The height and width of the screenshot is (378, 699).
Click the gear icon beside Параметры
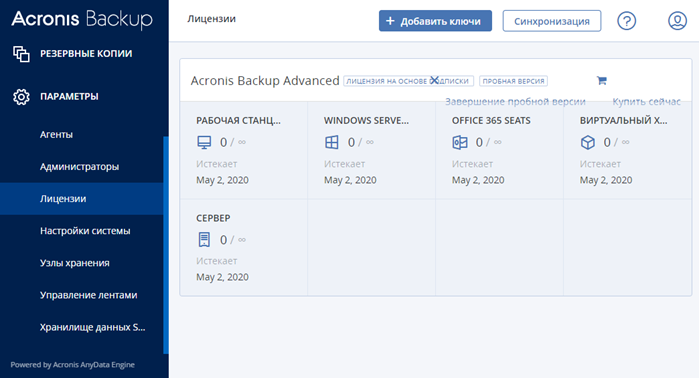point(21,97)
